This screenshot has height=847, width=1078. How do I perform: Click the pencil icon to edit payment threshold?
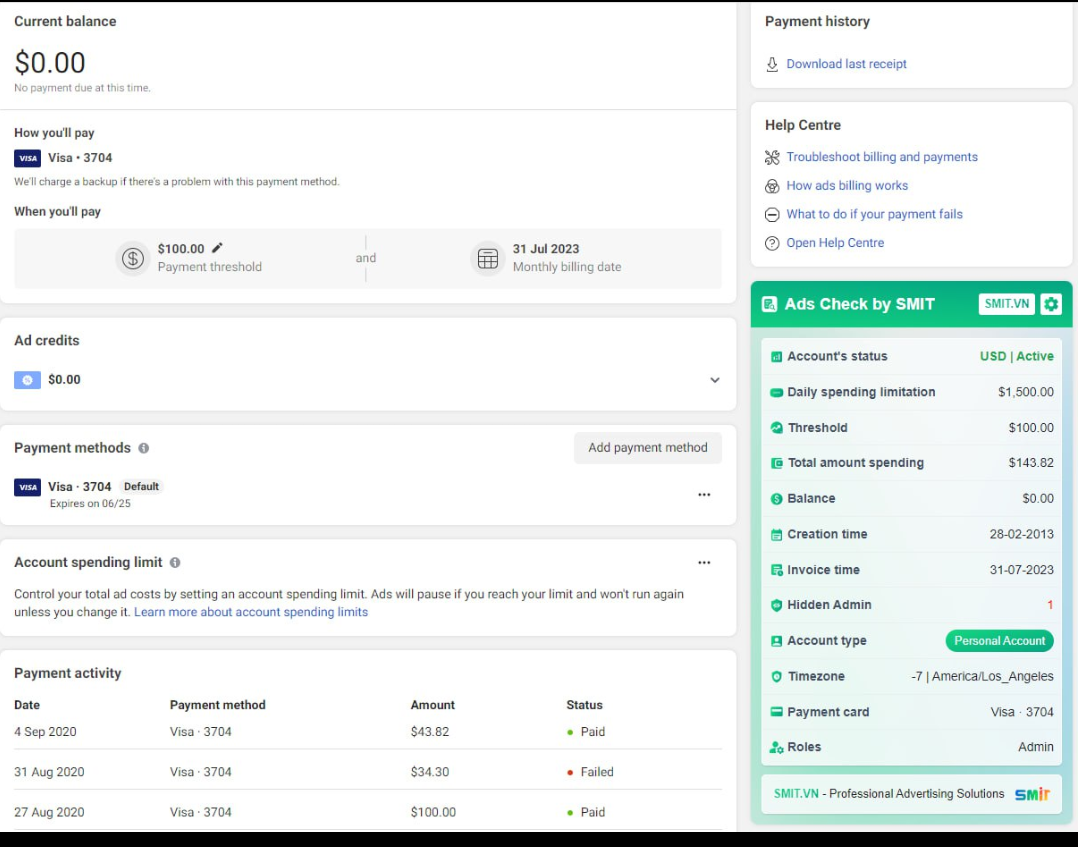point(217,248)
